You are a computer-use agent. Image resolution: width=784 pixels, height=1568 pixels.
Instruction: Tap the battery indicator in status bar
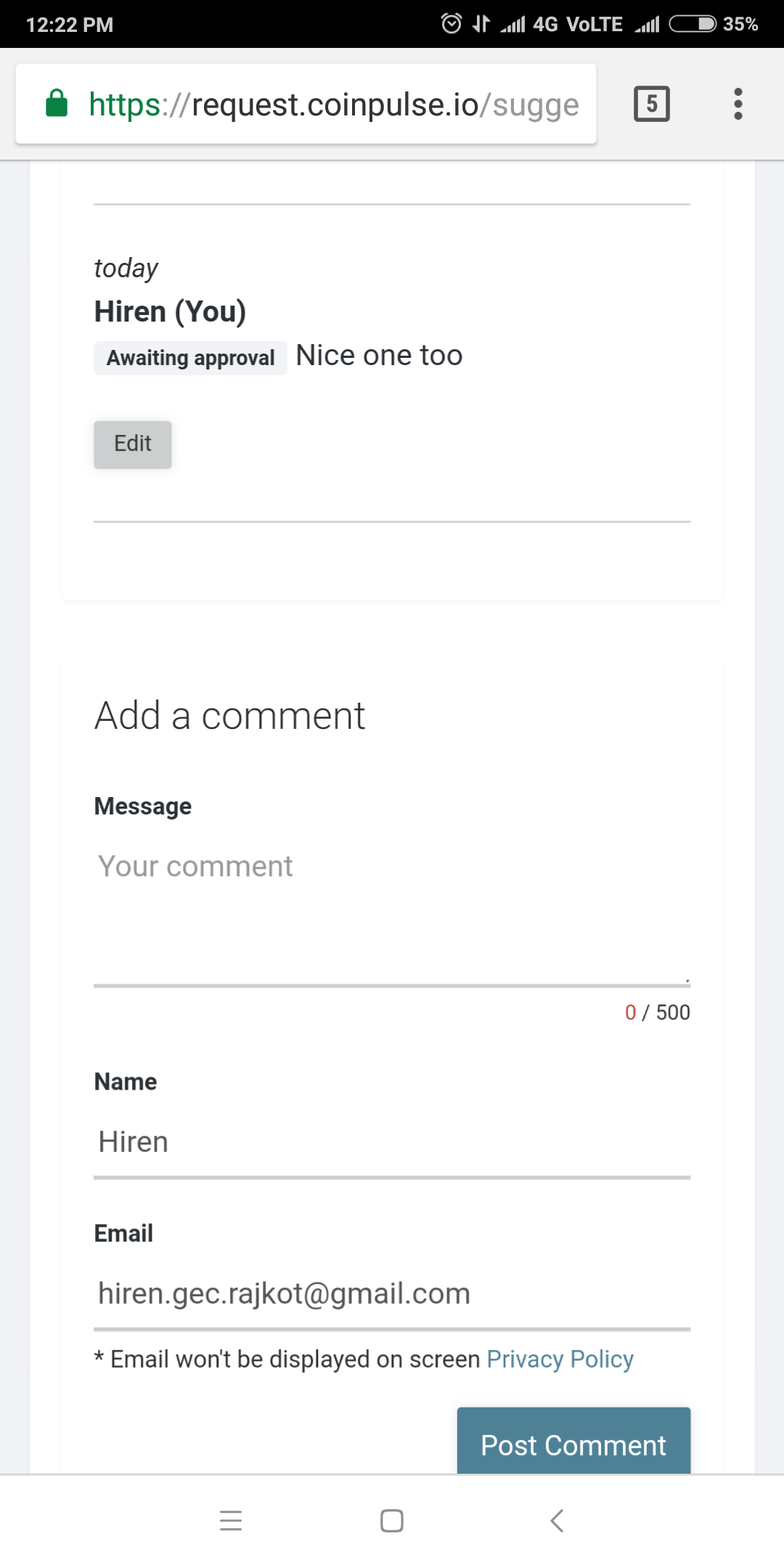[693, 24]
